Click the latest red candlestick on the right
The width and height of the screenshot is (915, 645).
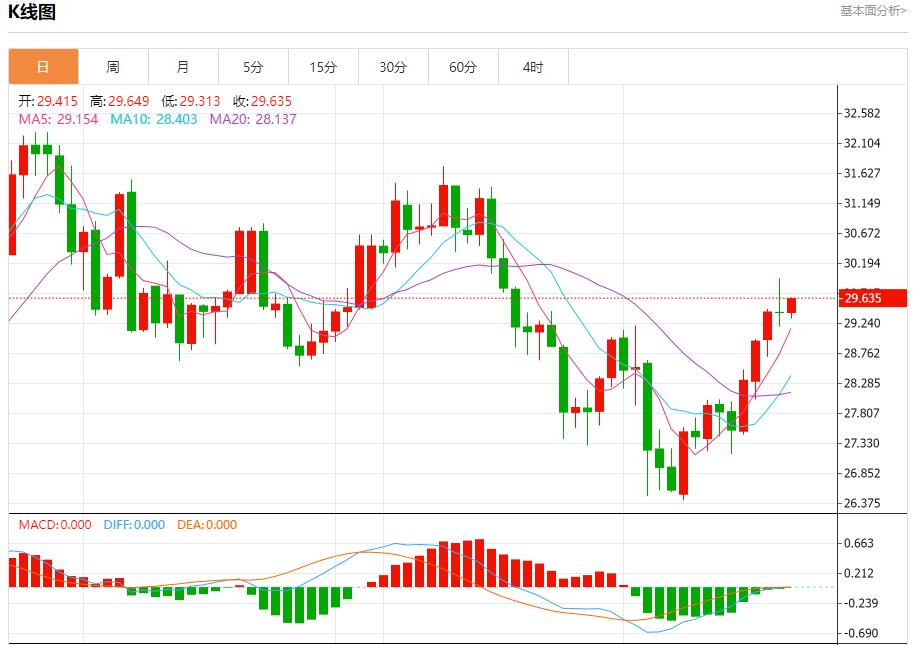791,305
